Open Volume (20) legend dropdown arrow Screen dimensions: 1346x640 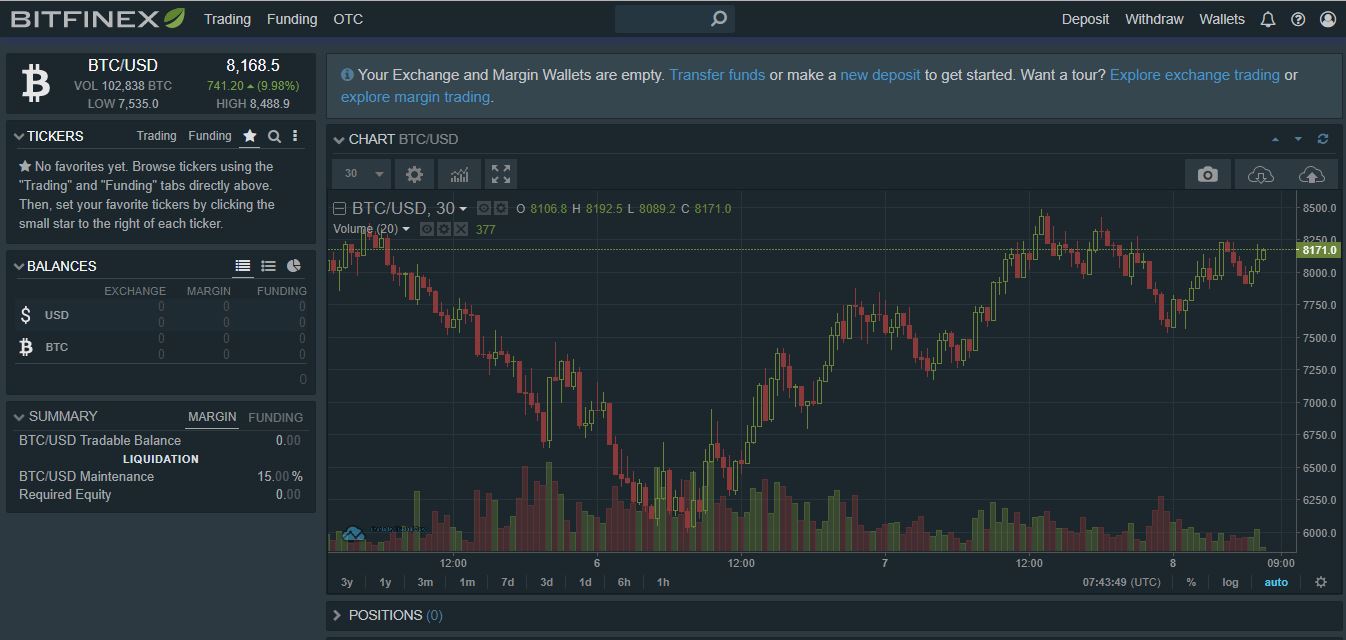406,229
